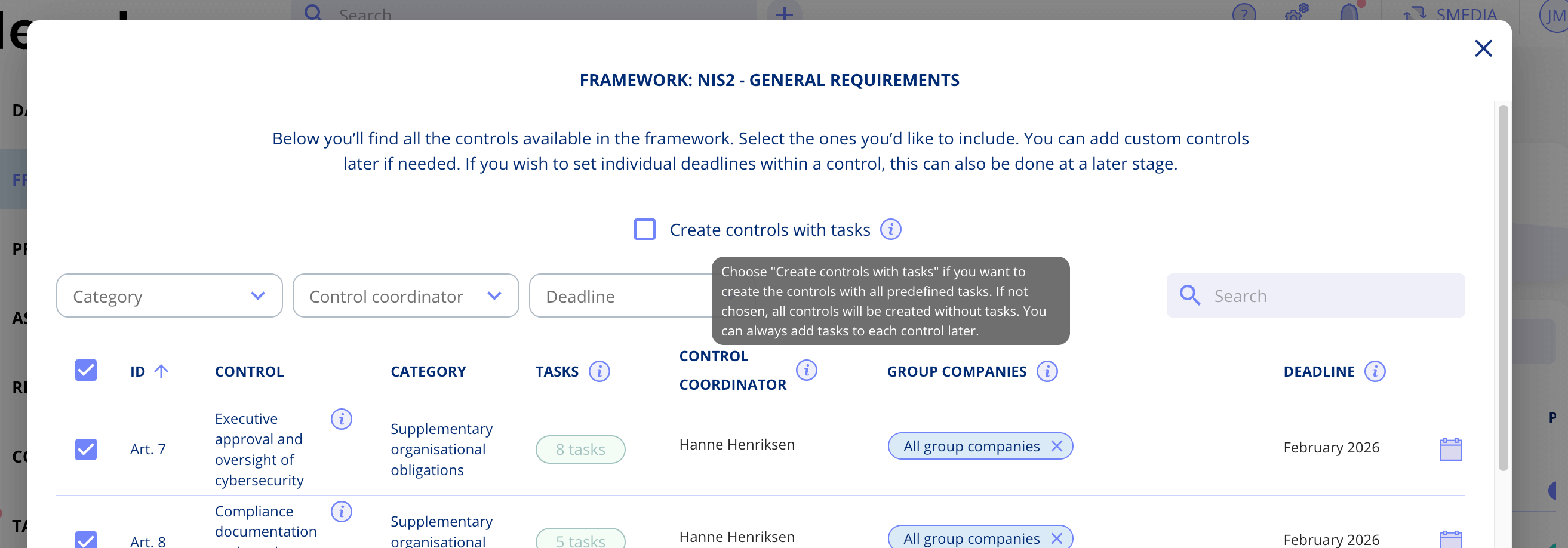Open the calendar picker for Art. 7 deadline
Viewport: 1568px width, 548px height.
pos(1450,450)
